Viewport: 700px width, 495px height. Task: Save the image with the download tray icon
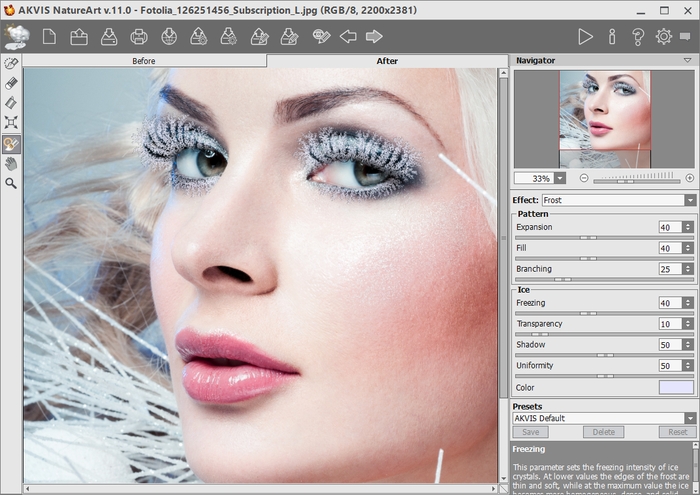pyautogui.click(x=109, y=37)
